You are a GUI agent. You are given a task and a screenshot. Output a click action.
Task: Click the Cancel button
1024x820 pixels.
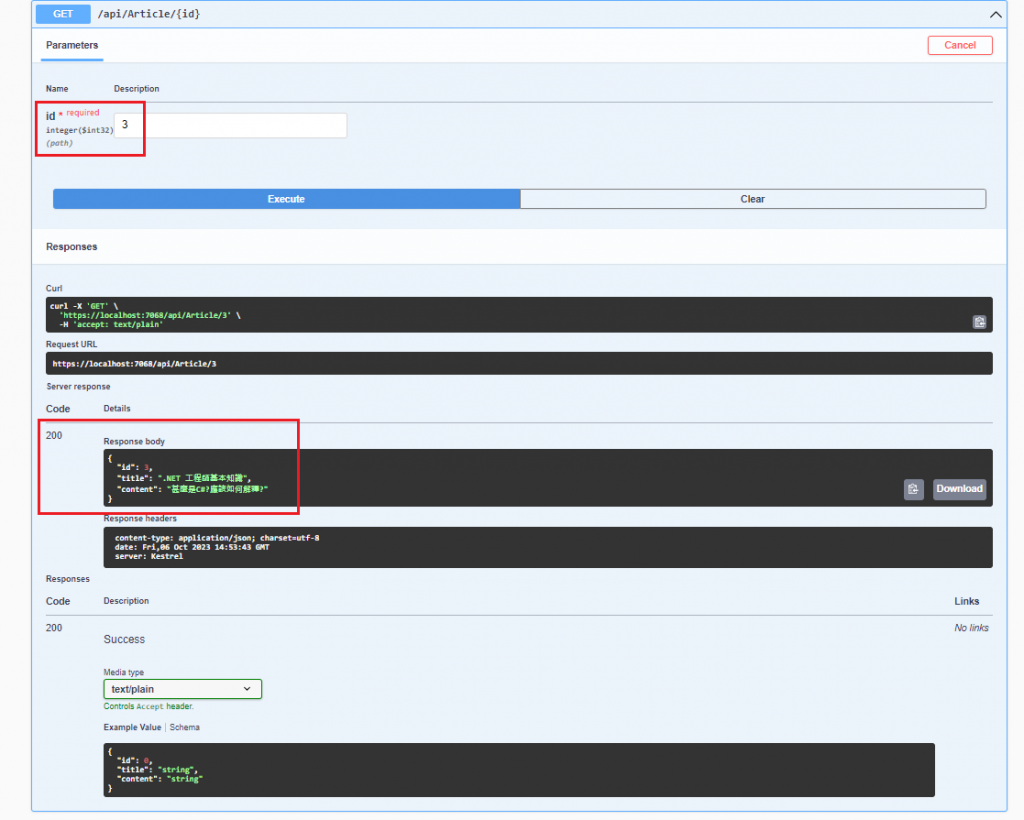coord(959,45)
